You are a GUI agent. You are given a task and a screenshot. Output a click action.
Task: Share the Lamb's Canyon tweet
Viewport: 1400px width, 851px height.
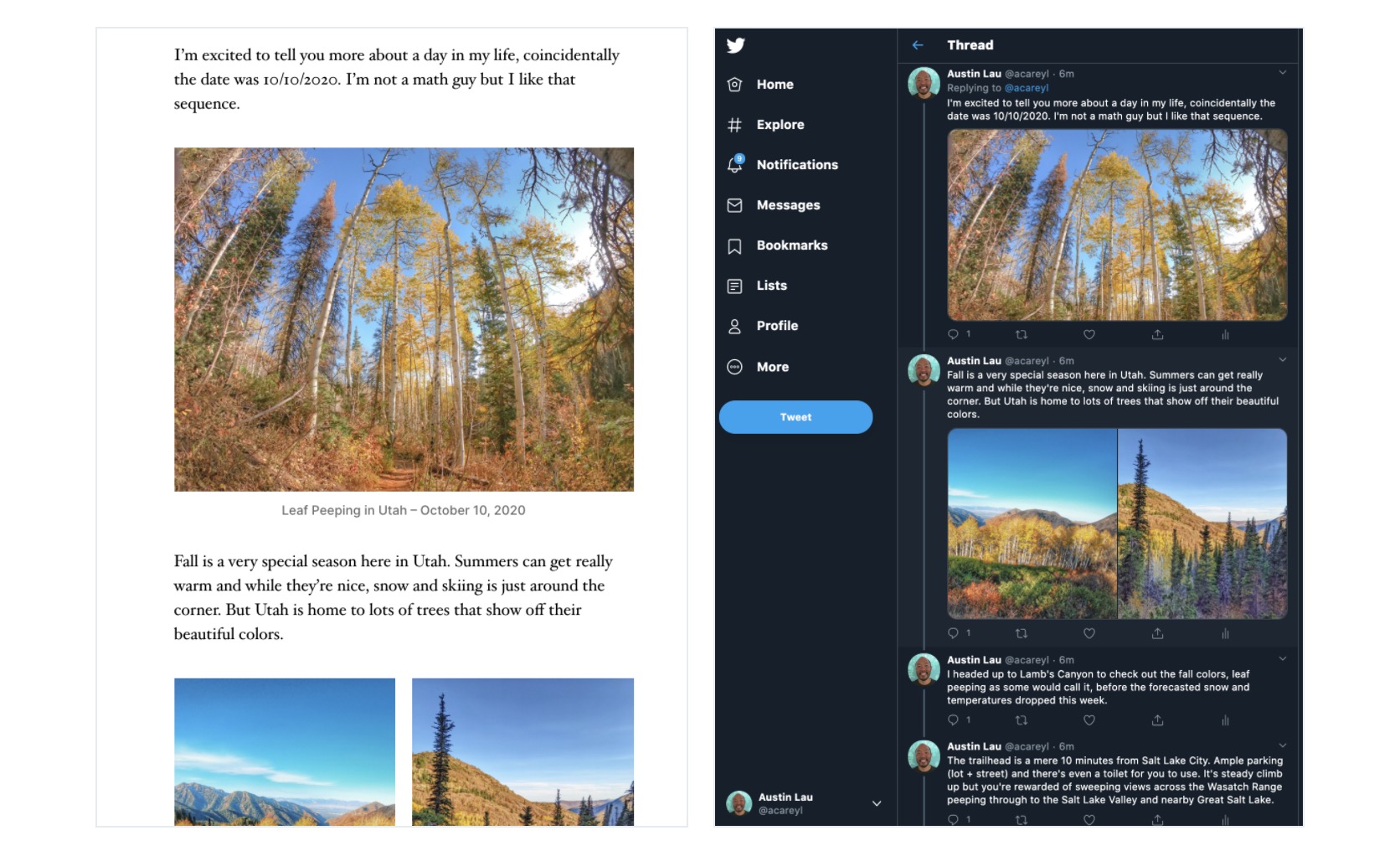[x=1157, y=720]
